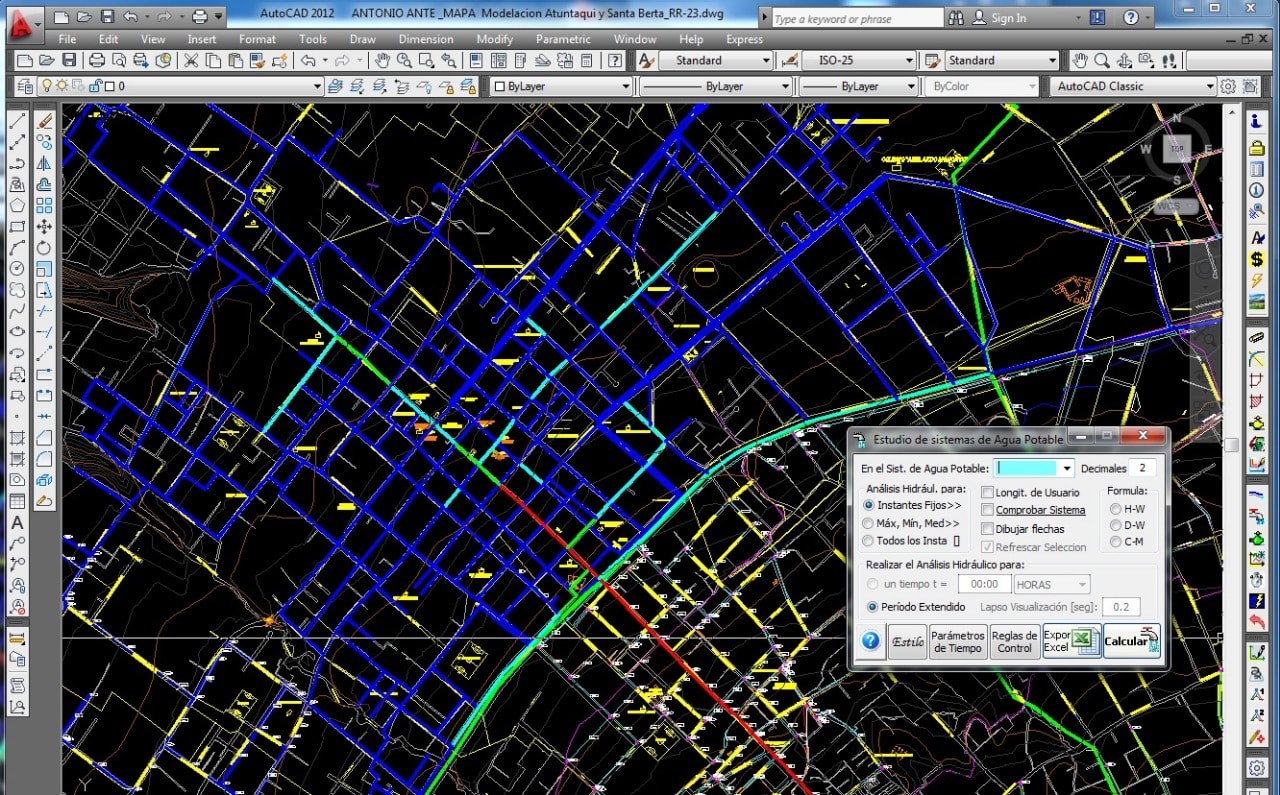Open the Modify menu
Viewport: 1280px width, 795px height.
494,39
